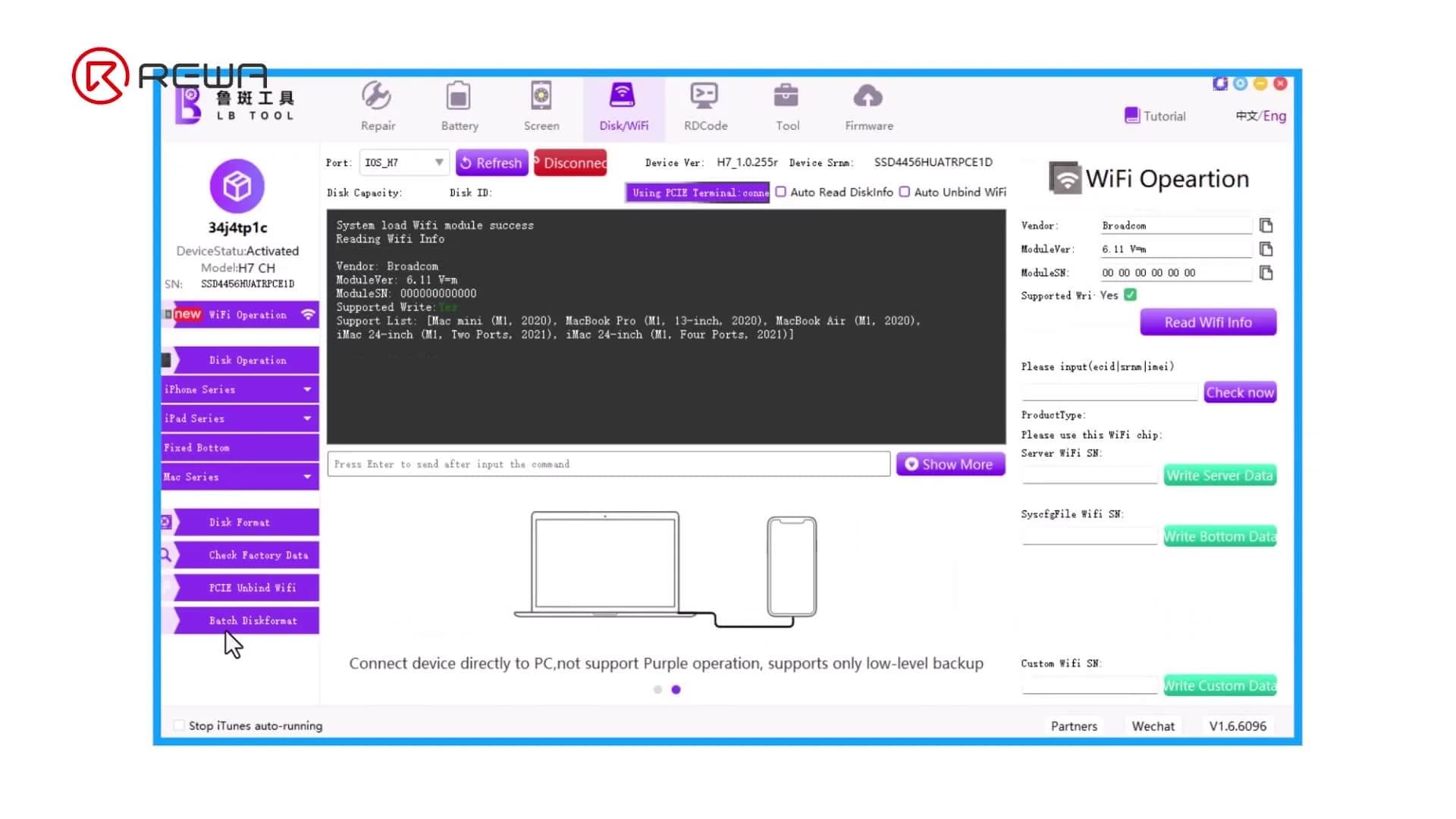Screen dimensions: 1456x819
Task: Go to second carousel dot
Action: 676,689
